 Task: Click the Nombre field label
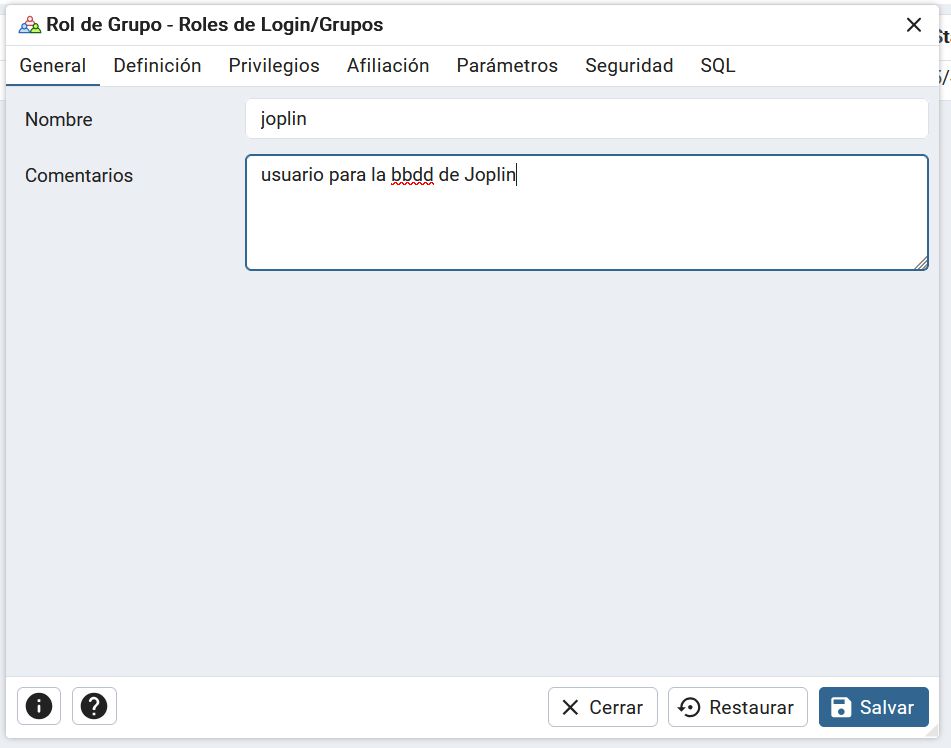pos(59,120)
